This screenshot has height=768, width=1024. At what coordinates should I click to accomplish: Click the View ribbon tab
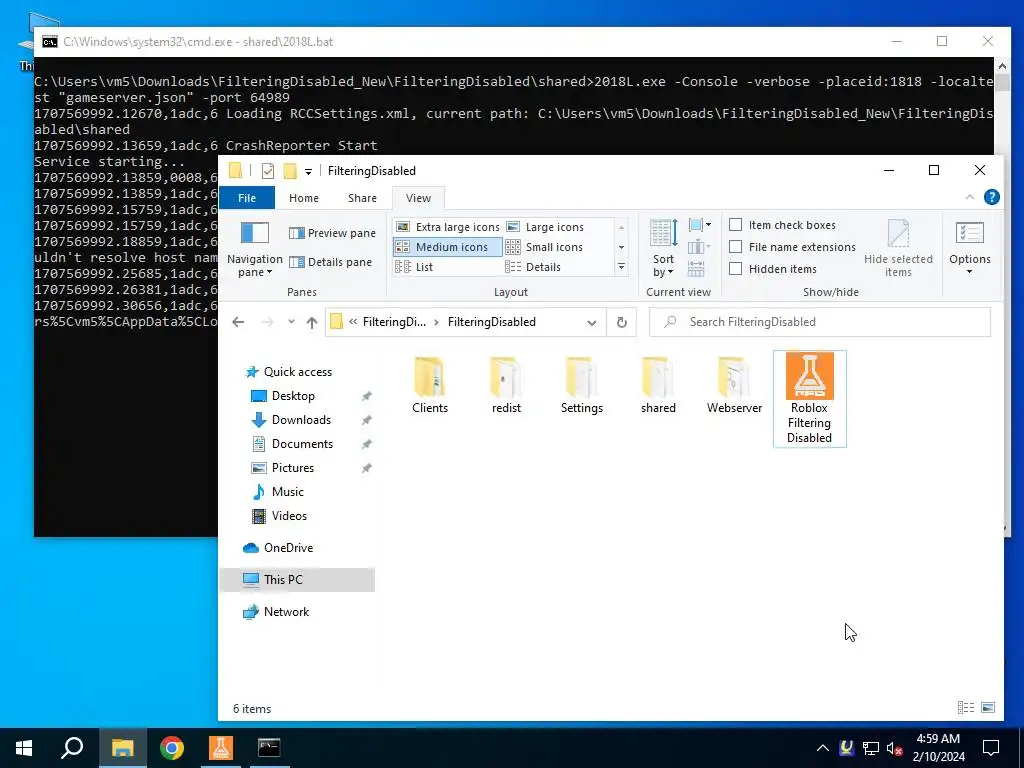point(418,198)
